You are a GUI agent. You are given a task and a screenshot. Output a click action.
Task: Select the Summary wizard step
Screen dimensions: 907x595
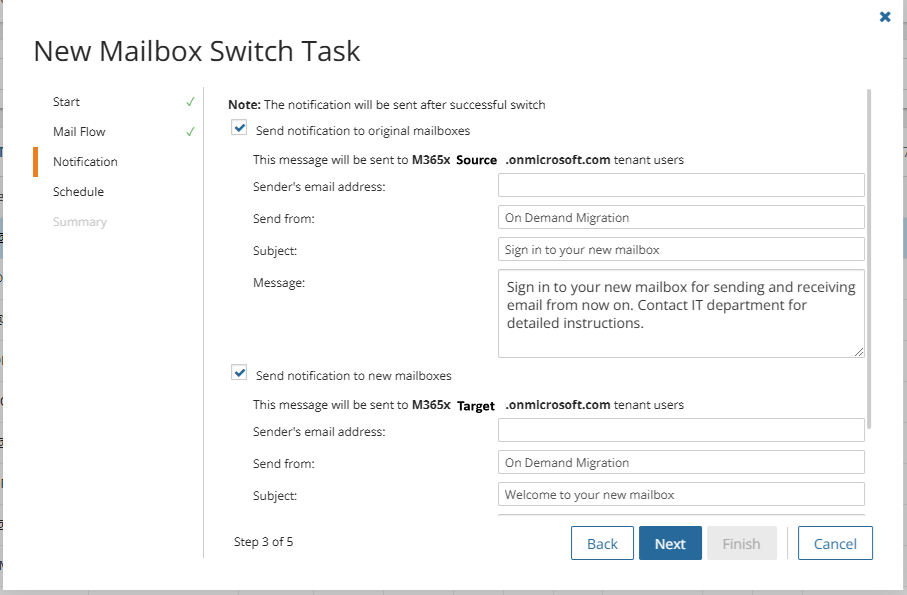[x=80, y=222]
